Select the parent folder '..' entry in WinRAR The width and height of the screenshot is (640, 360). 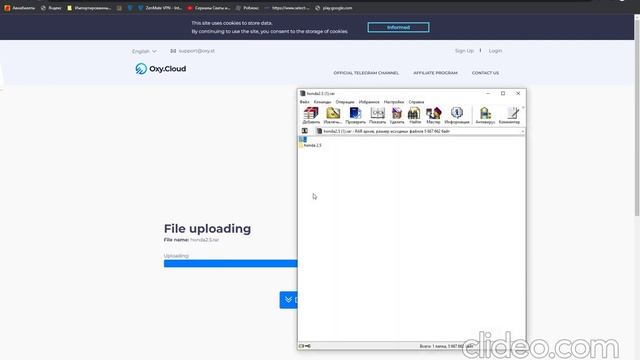(303, 139)
